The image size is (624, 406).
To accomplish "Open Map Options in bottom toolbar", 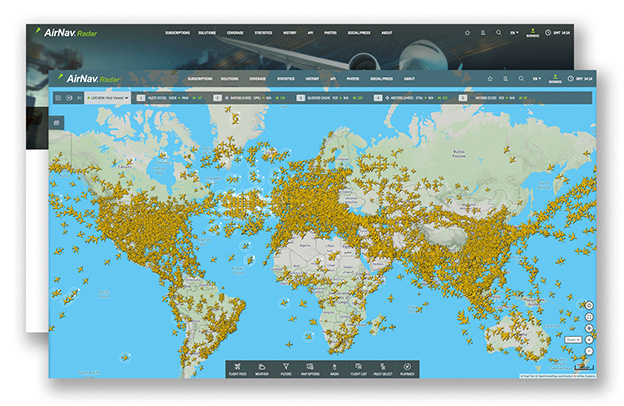I will tap(312, 368).
